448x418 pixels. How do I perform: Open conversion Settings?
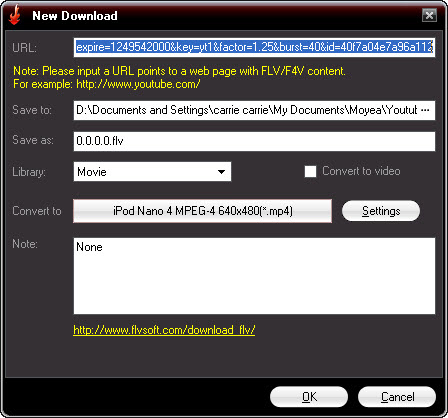click(x=381, y=211)
